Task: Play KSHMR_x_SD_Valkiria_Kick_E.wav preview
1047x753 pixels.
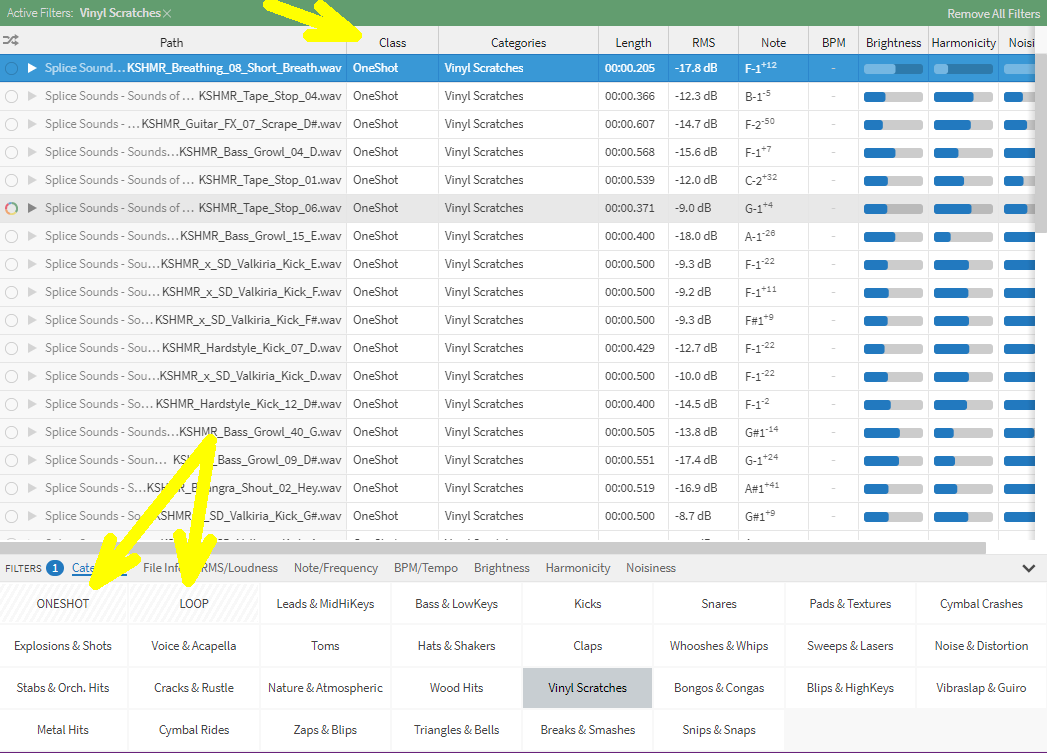Action: coord(31,264)
